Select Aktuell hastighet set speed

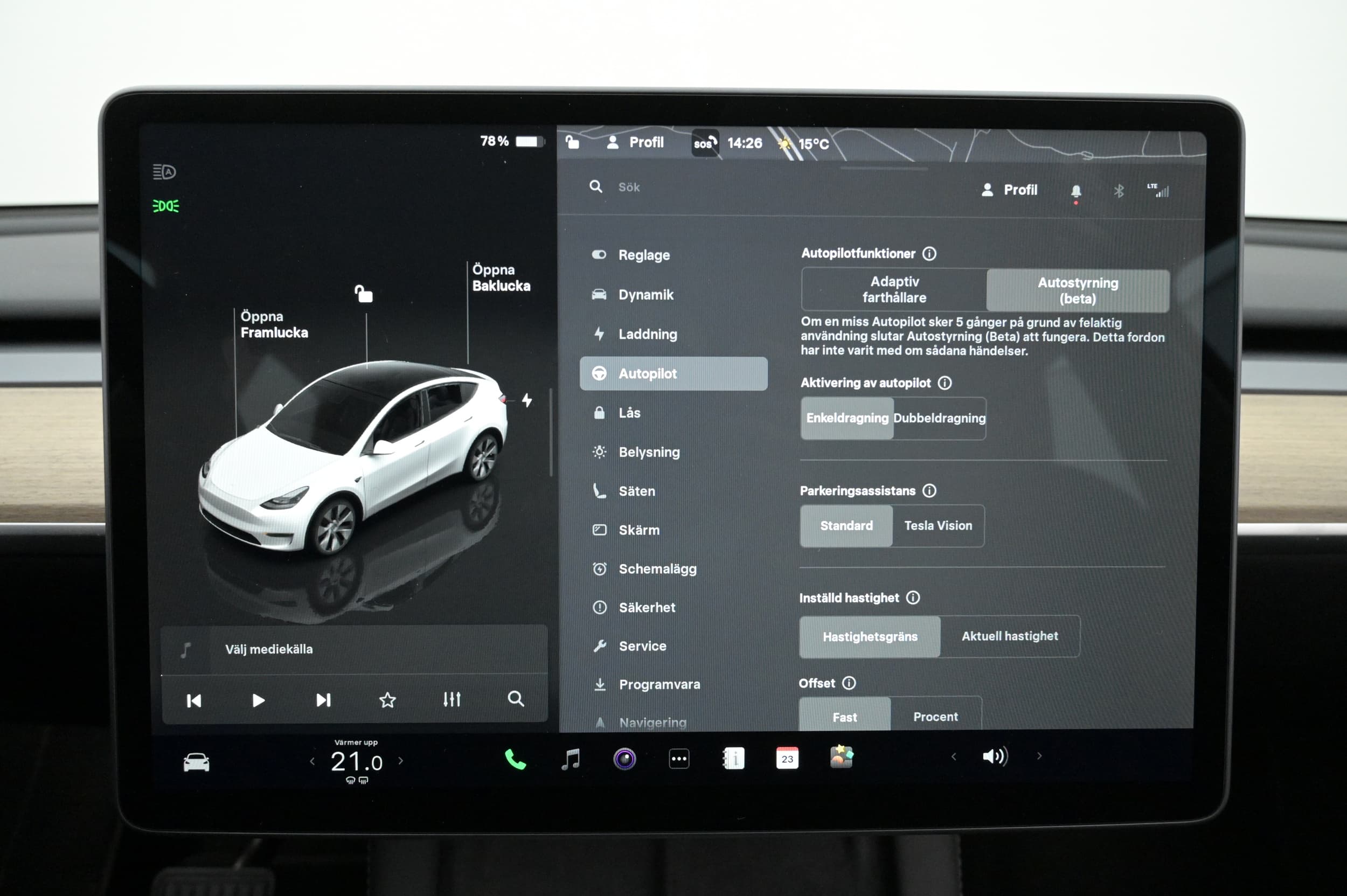coord(1010,636)
